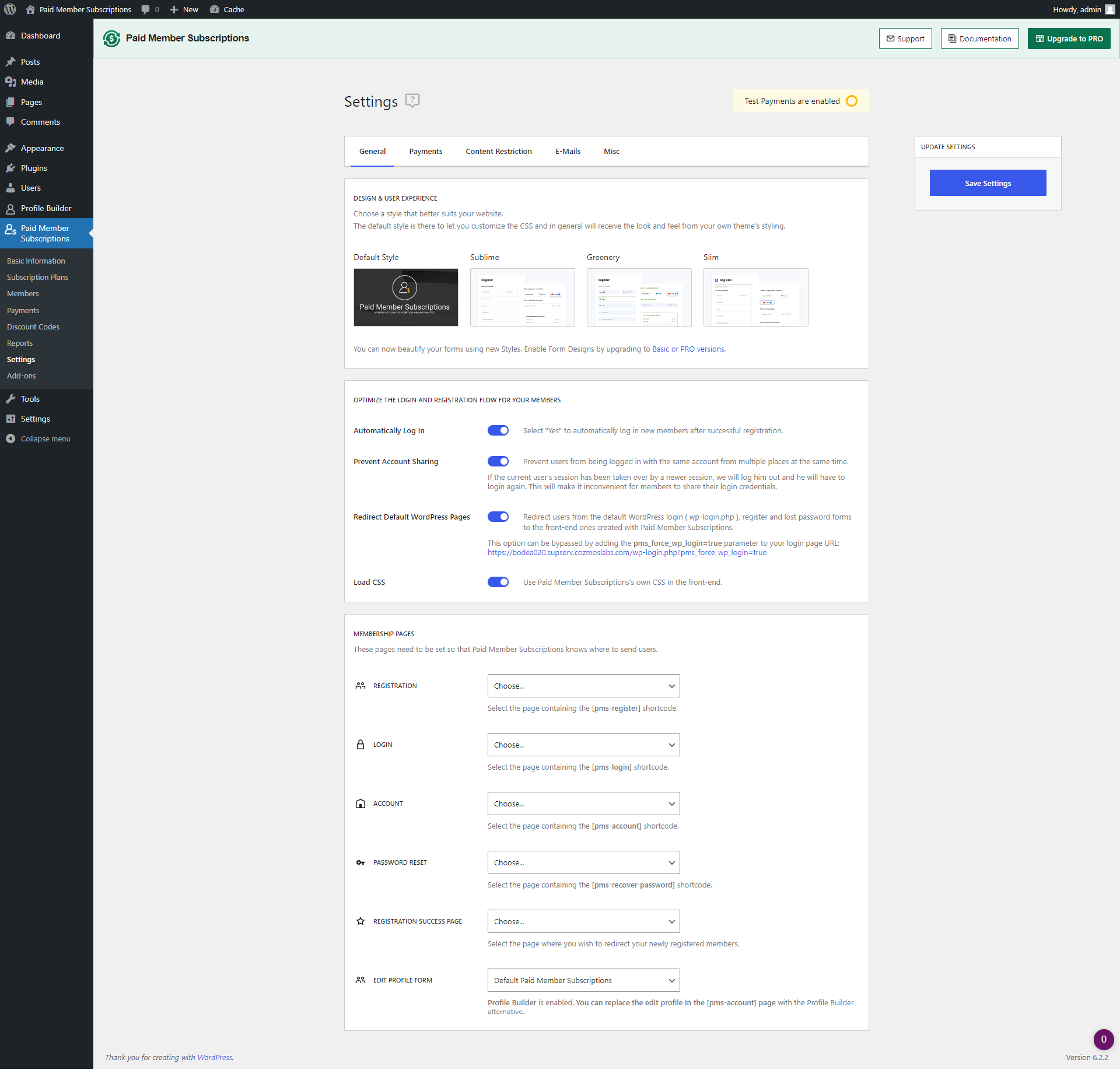The image size is (1120, 1070).
Task: Click the key icon beside Password Reset
Action: click(360, 862)
